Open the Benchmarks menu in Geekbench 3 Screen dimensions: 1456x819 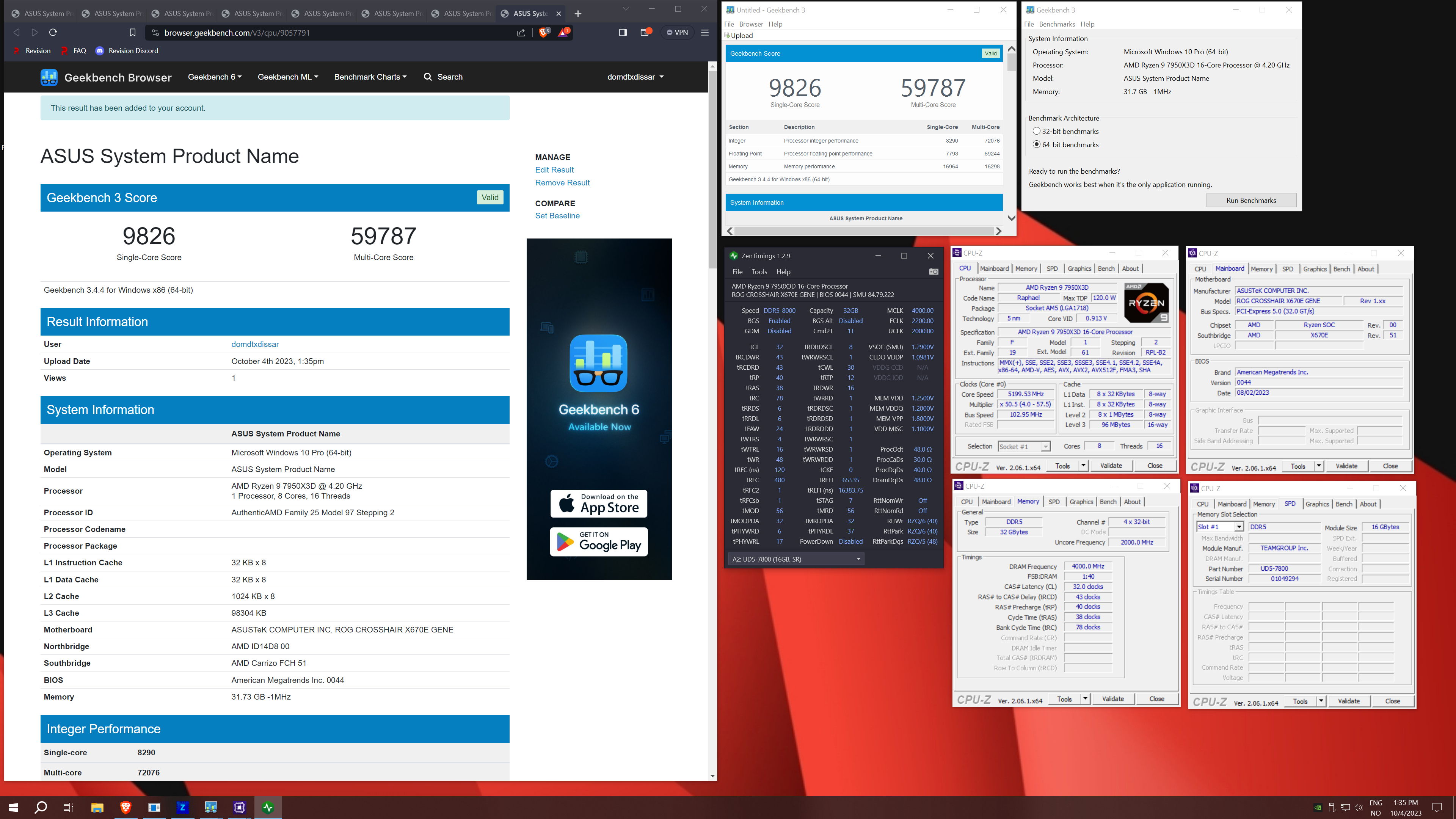(1057, 24)
